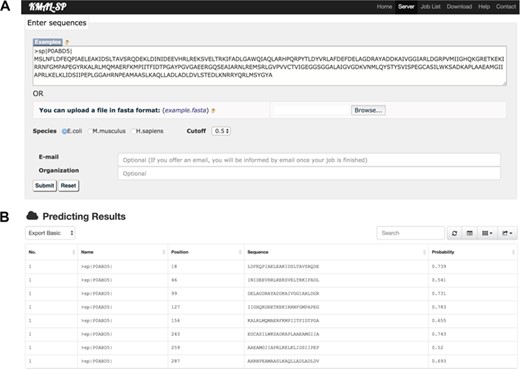The width and height of the screenshot is (520, 369).
Task: Select the M.musculus species option
Action: coord(90,131)
